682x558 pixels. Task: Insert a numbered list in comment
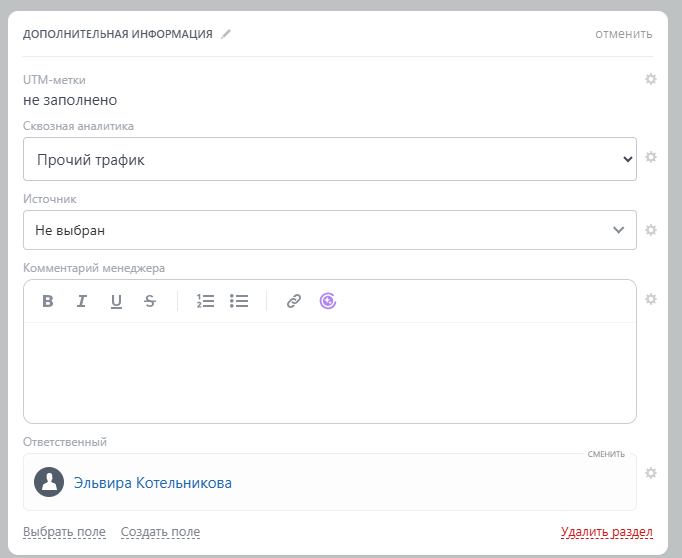206,301
